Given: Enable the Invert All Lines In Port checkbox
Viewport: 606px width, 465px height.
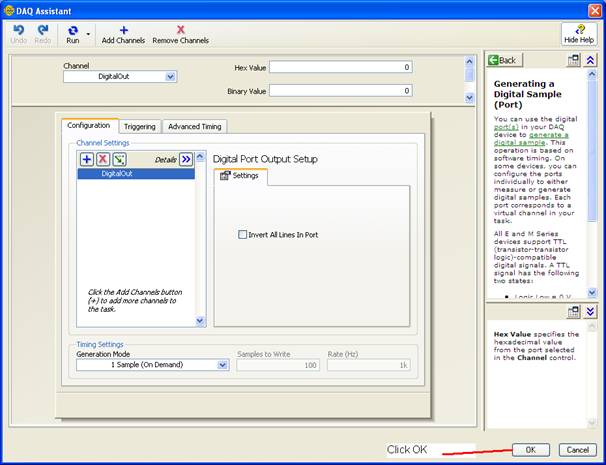Looking at the screenshot, I should click(242, 235).
